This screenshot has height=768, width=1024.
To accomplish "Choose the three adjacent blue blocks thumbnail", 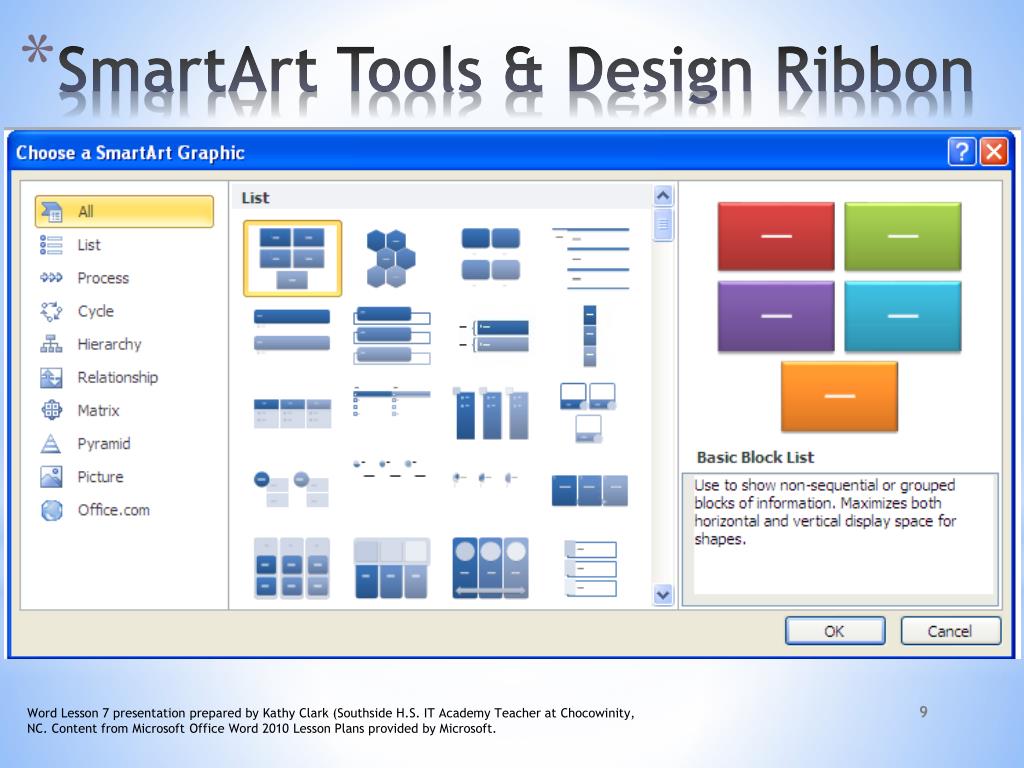I will [590, 490].
